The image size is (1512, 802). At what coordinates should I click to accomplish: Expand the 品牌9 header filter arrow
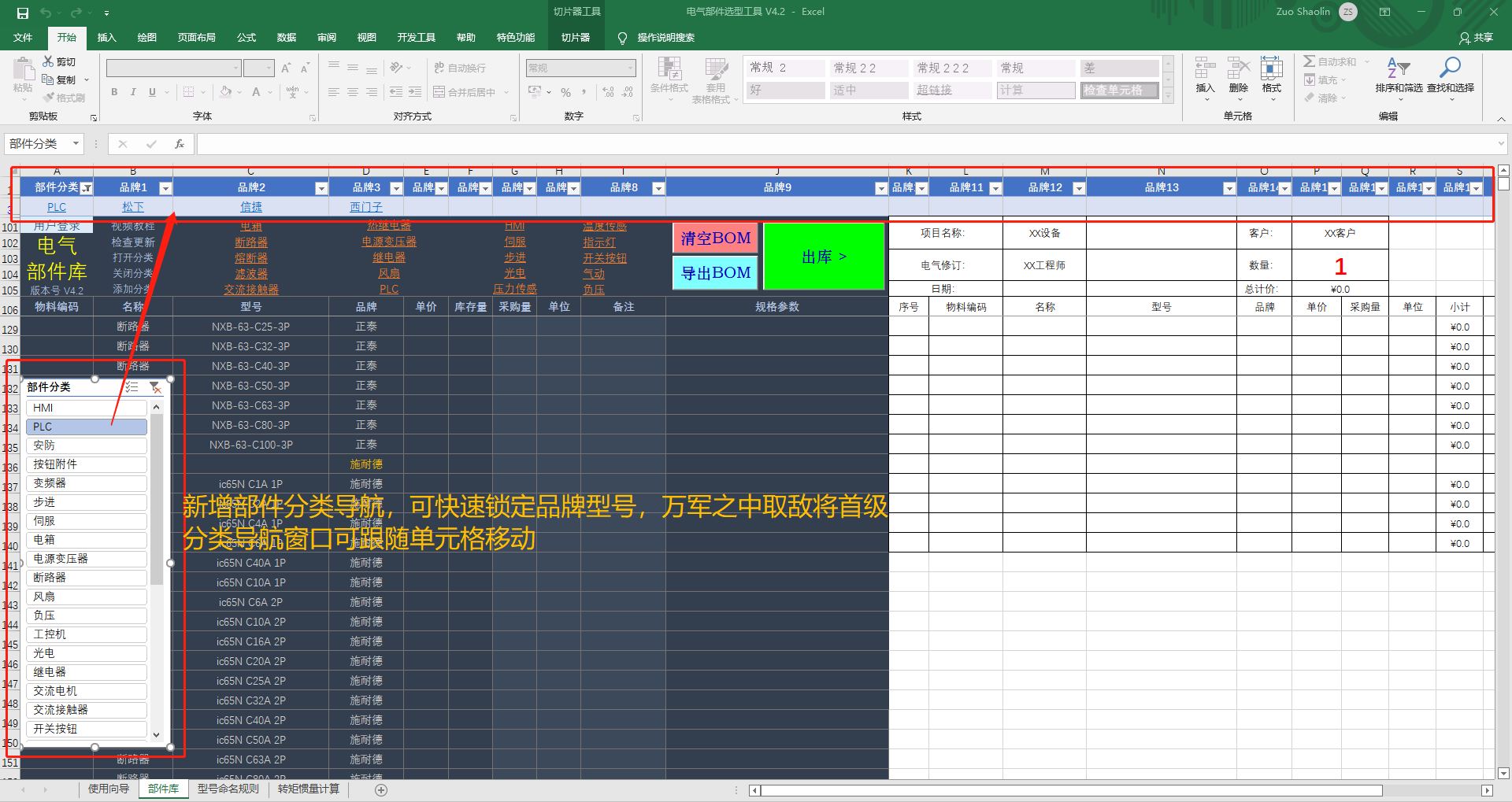coord(881,188)
